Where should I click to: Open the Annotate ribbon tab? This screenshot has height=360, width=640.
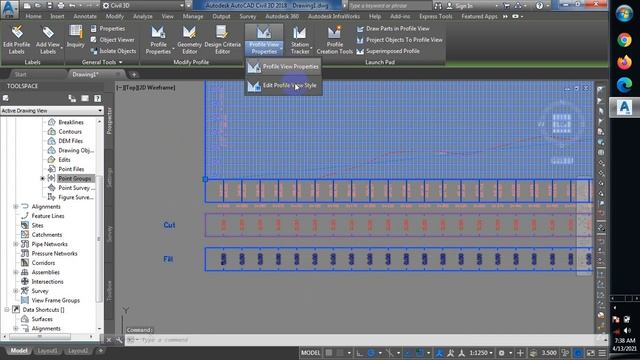tap(85, 16)
